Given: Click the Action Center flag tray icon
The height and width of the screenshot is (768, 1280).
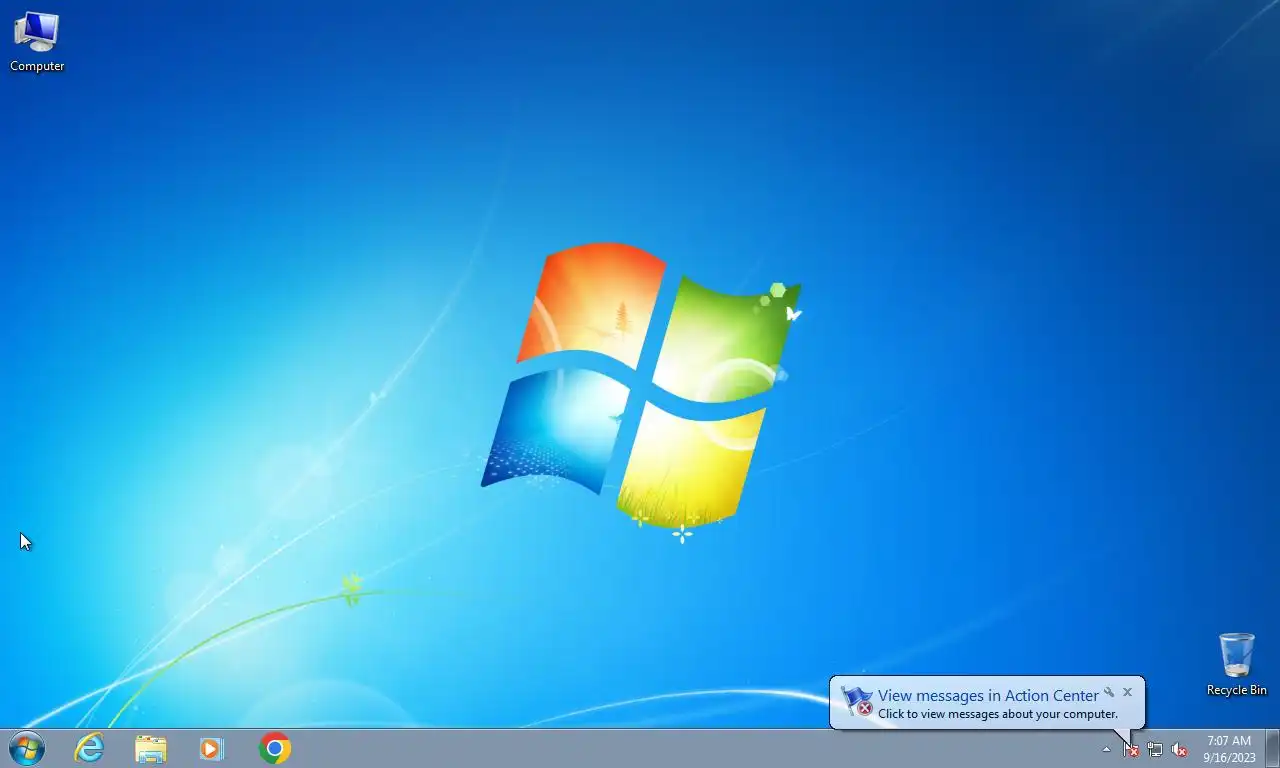Looking at the screenshot, I should click(x=1131, y=749).
